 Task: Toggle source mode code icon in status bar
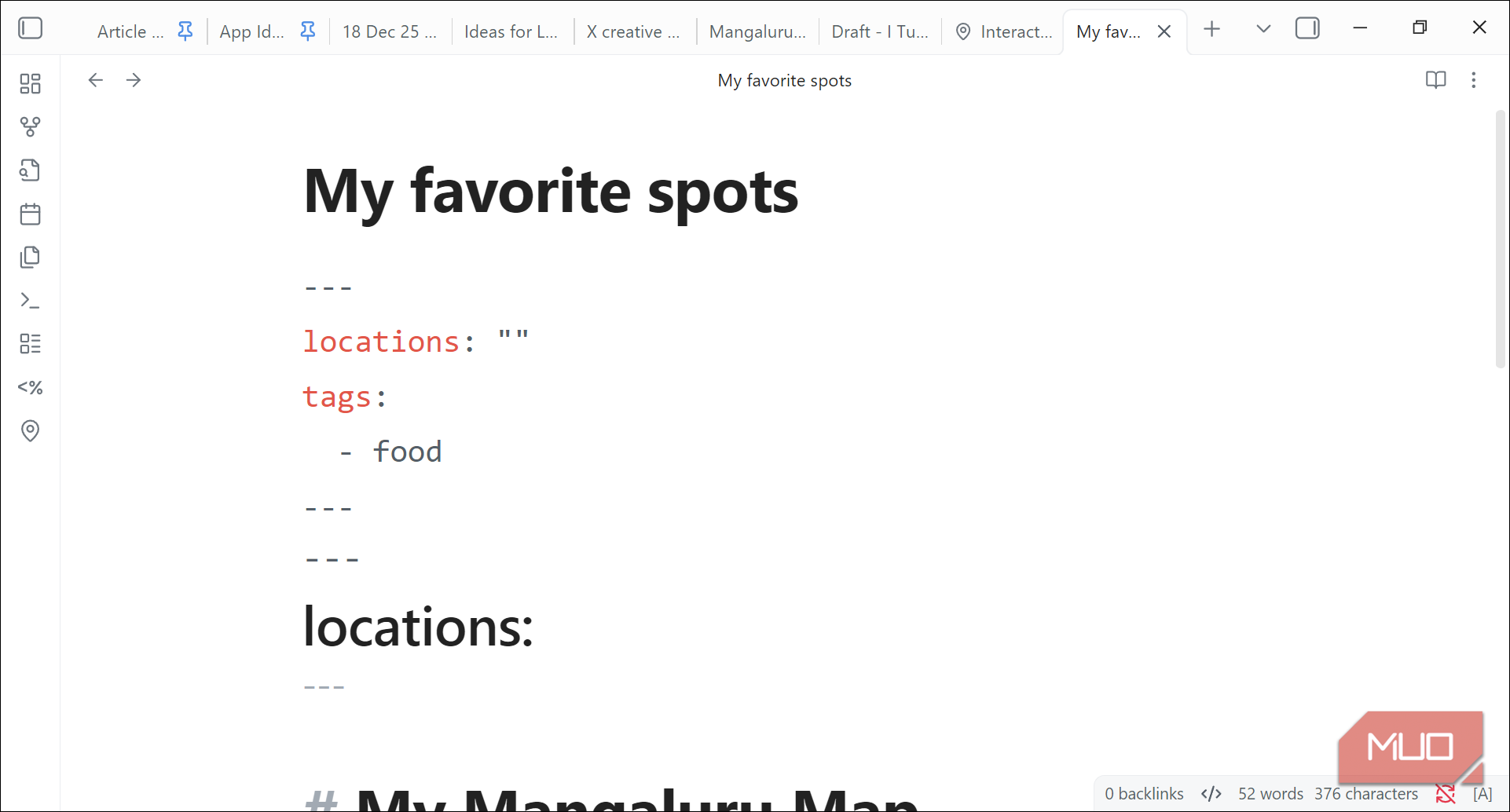pyautogui.click(x=1211, y=794)
